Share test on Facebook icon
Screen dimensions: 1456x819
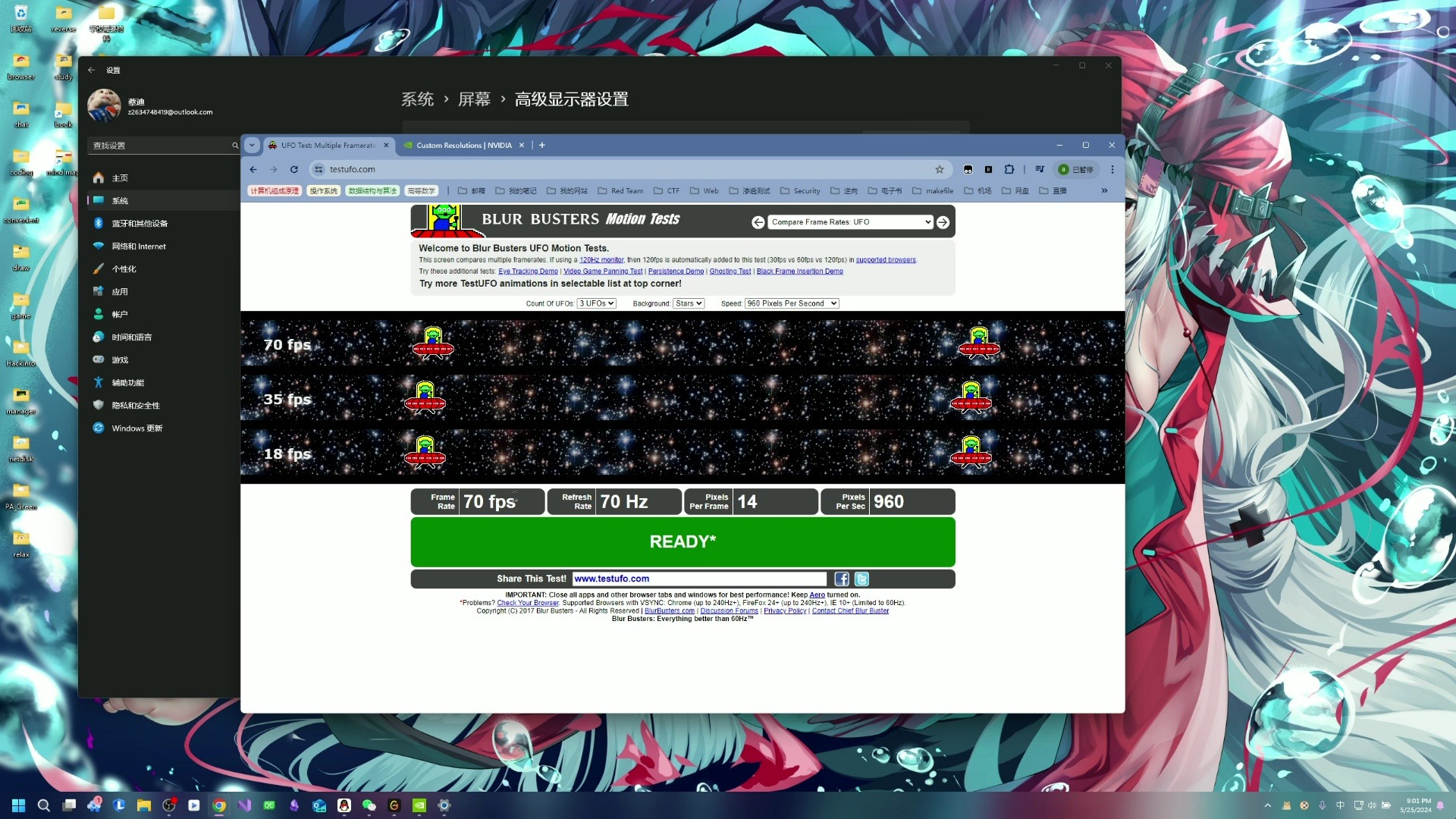pos(842,579)
